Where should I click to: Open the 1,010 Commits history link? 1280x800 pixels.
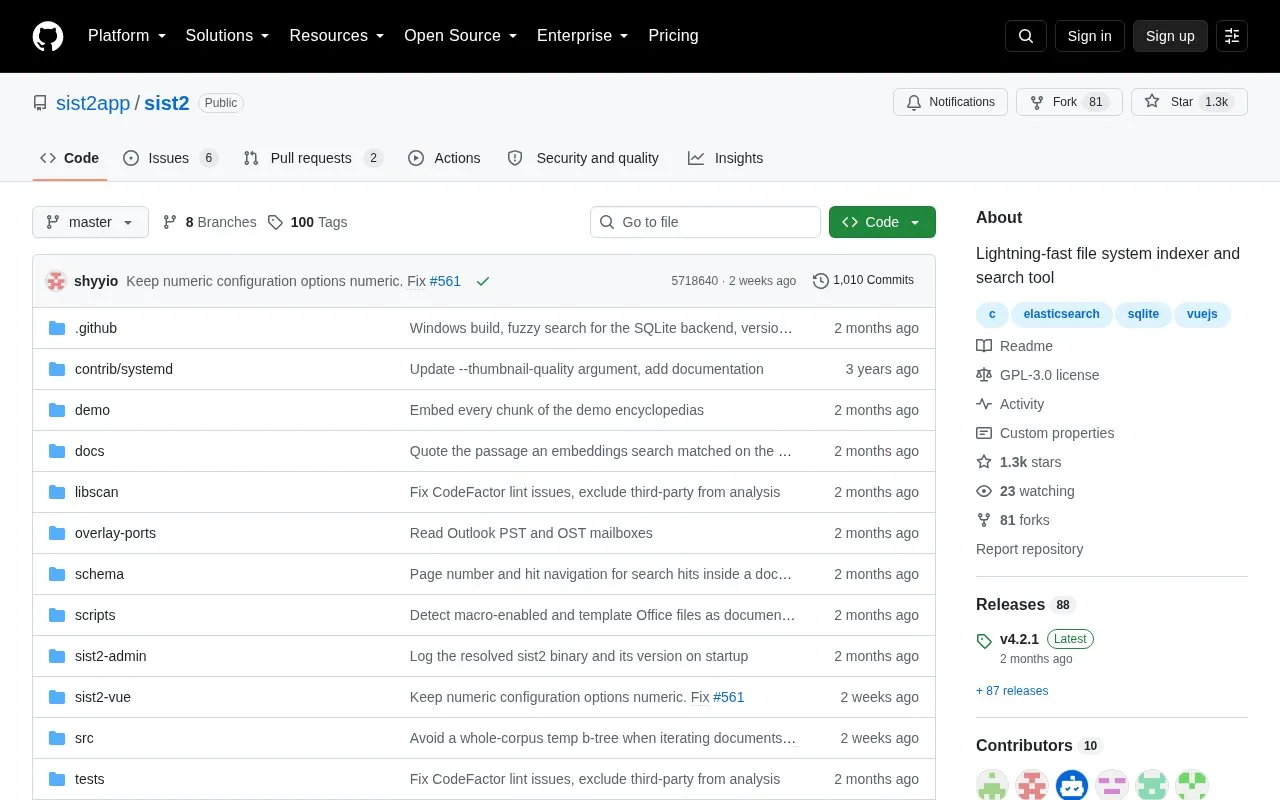pyautogui.click(x=863, y=281)
